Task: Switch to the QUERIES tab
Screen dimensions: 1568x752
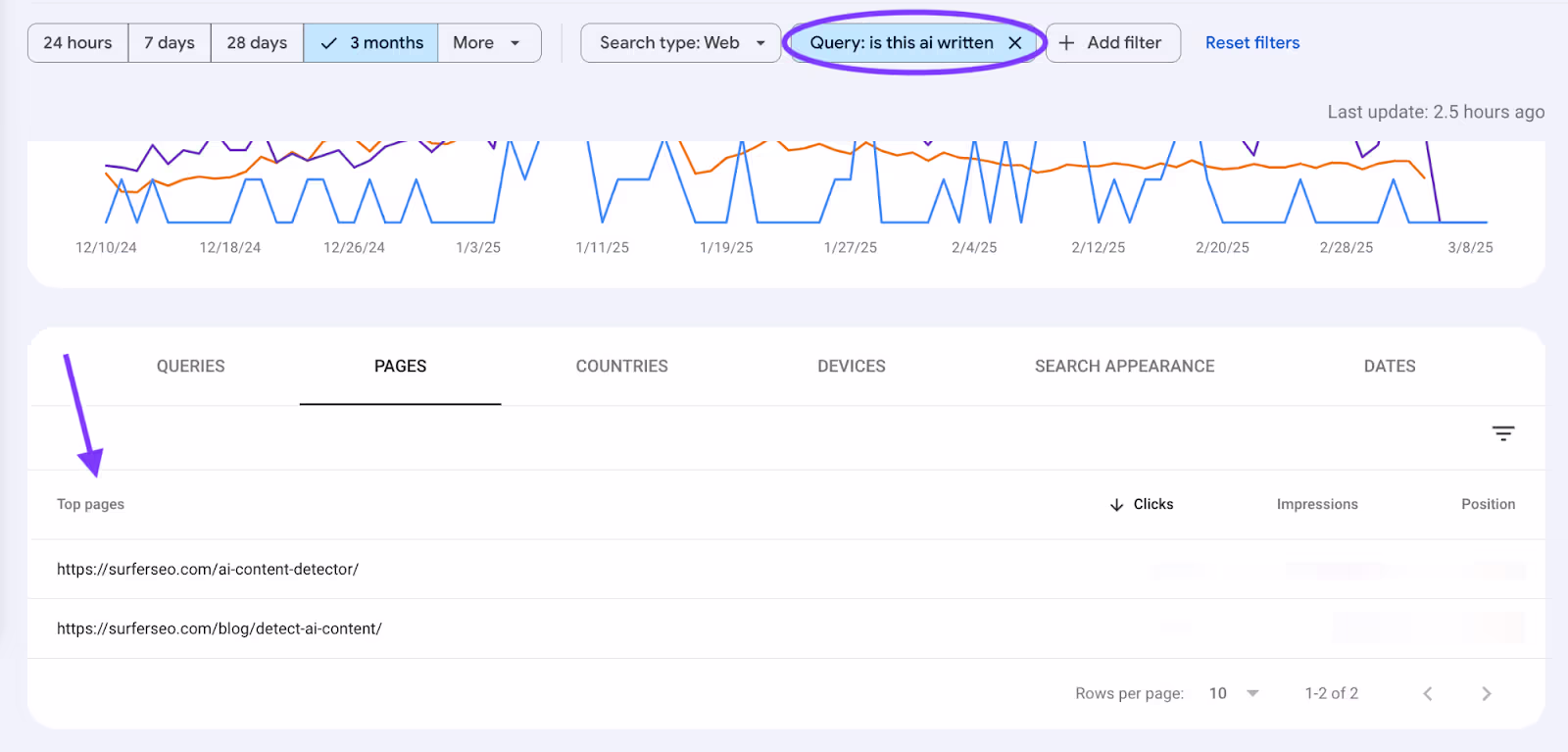Action: (x=191, y=366)
